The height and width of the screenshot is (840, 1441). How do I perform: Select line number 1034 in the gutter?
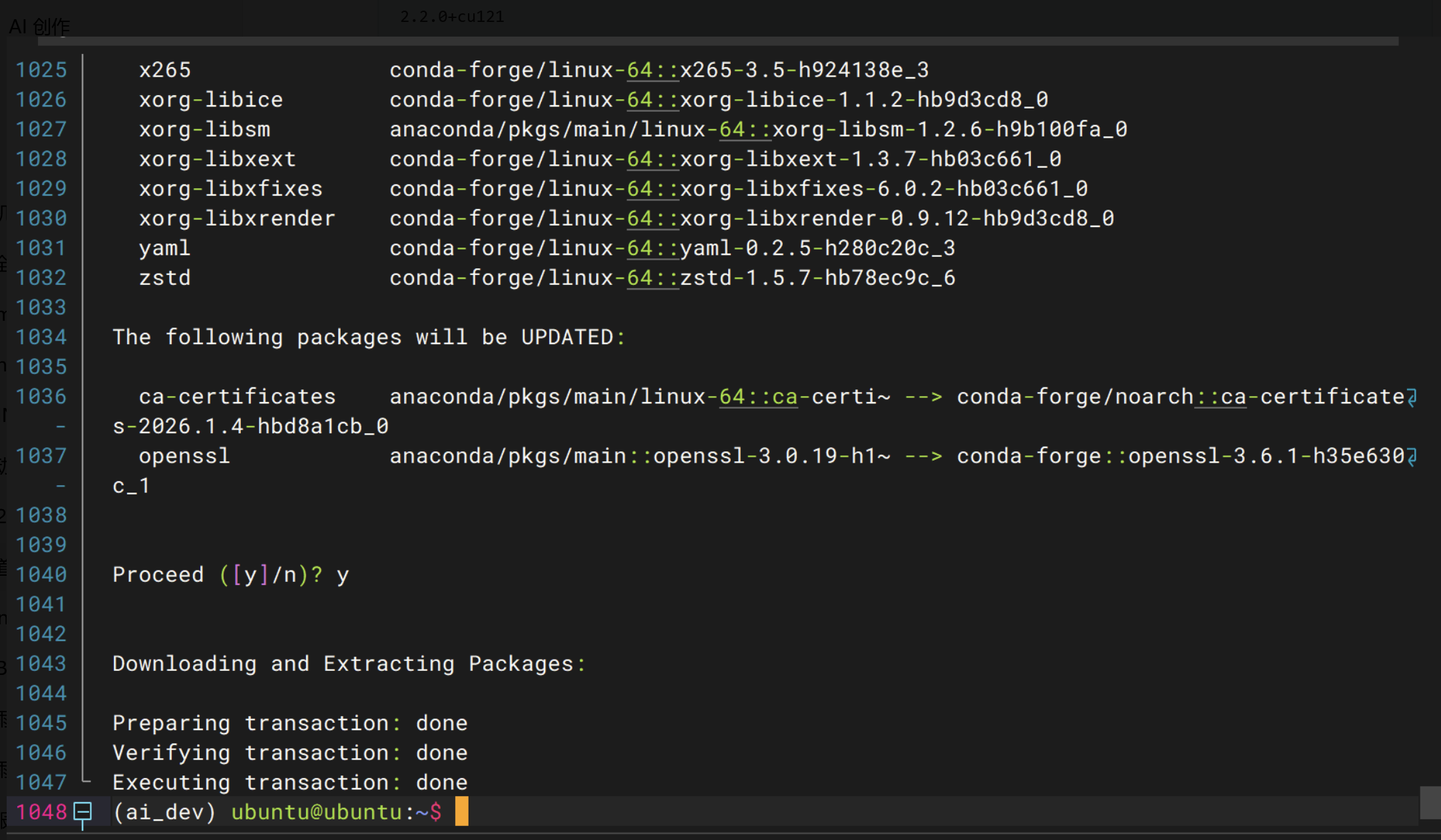coord(41,337)
